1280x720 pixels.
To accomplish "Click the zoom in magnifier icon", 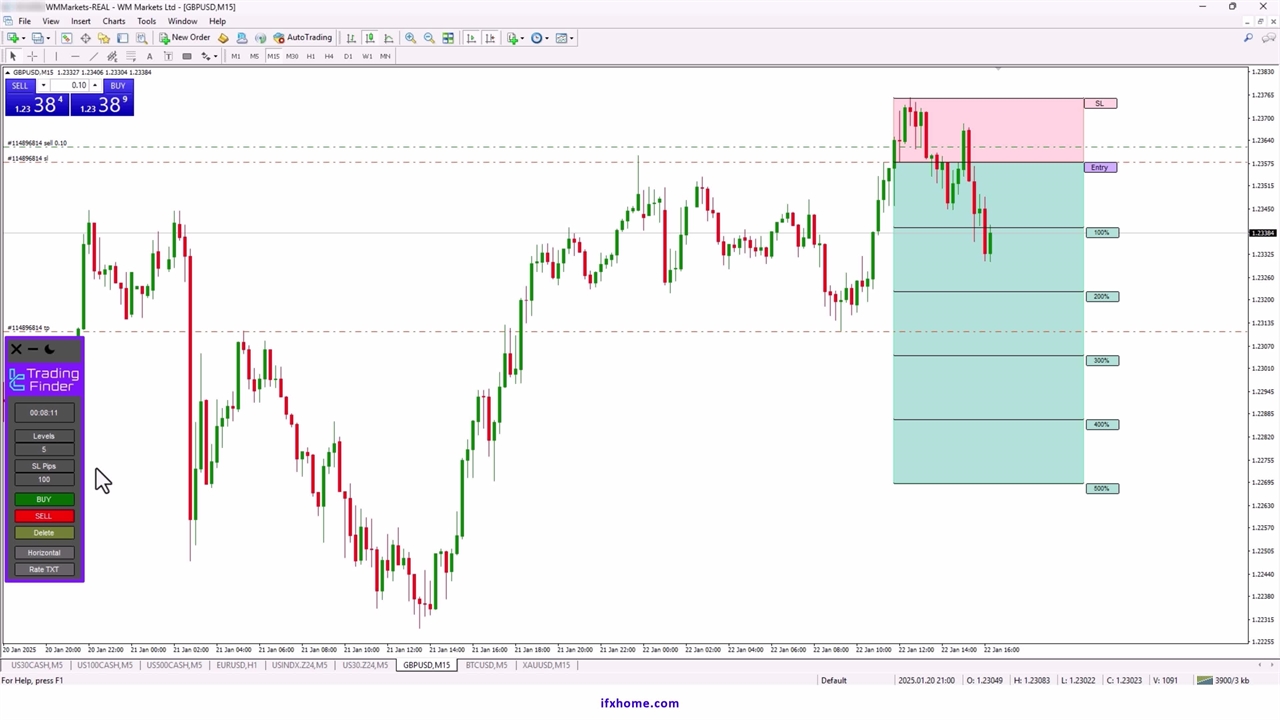I will (410, 38).
